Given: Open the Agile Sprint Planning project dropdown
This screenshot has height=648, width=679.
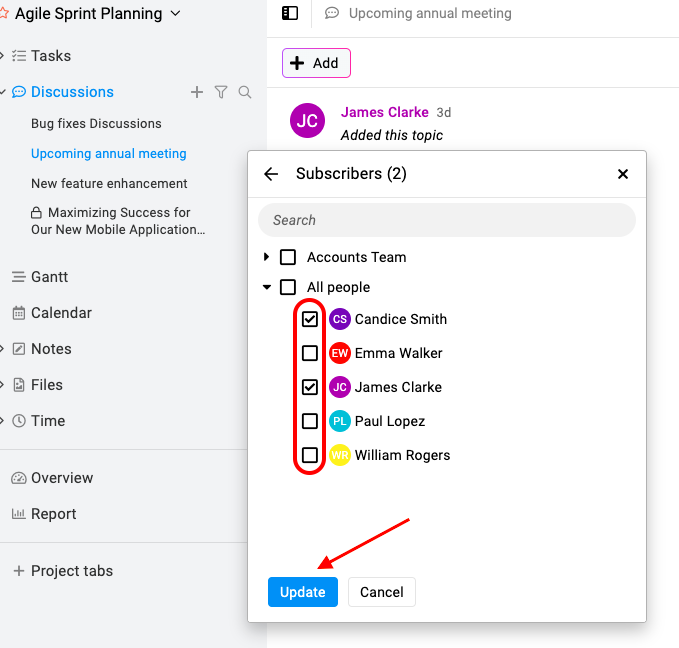Looking at the screenshot, I should [x=175, y=13].
